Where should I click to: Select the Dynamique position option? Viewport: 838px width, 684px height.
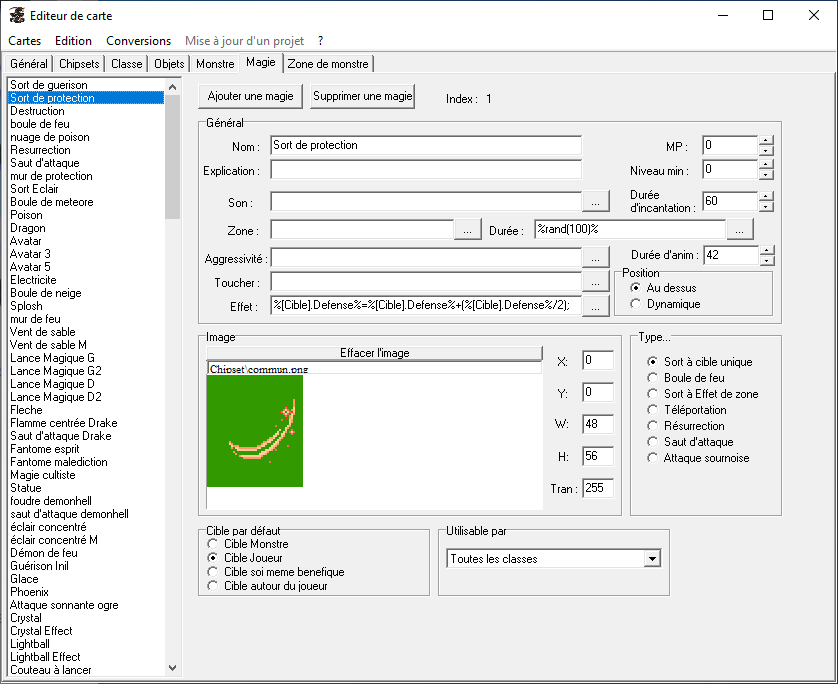click(x=636, y=304)
